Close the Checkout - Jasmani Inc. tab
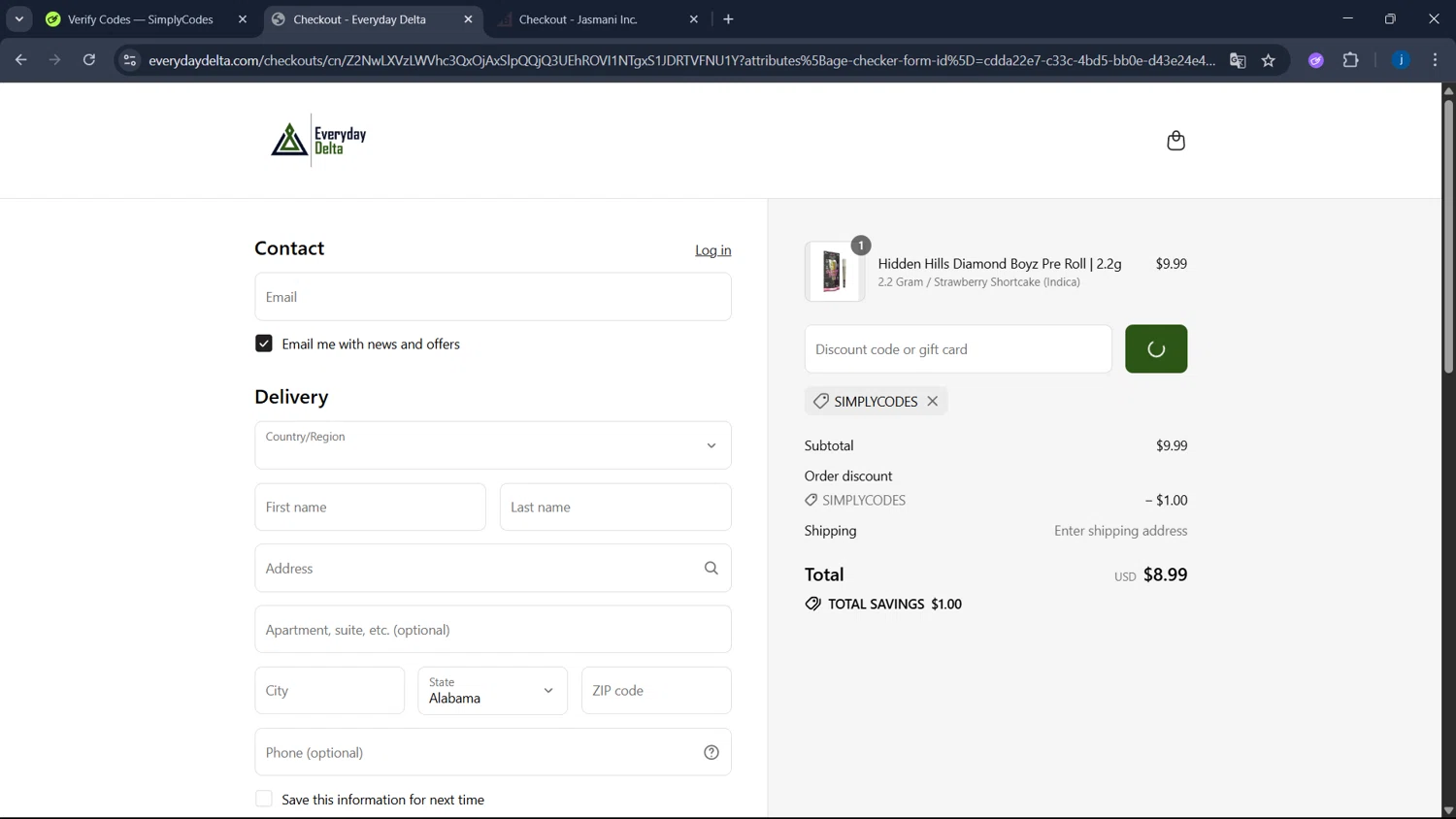1456x819 pixels. click(693, 19)
